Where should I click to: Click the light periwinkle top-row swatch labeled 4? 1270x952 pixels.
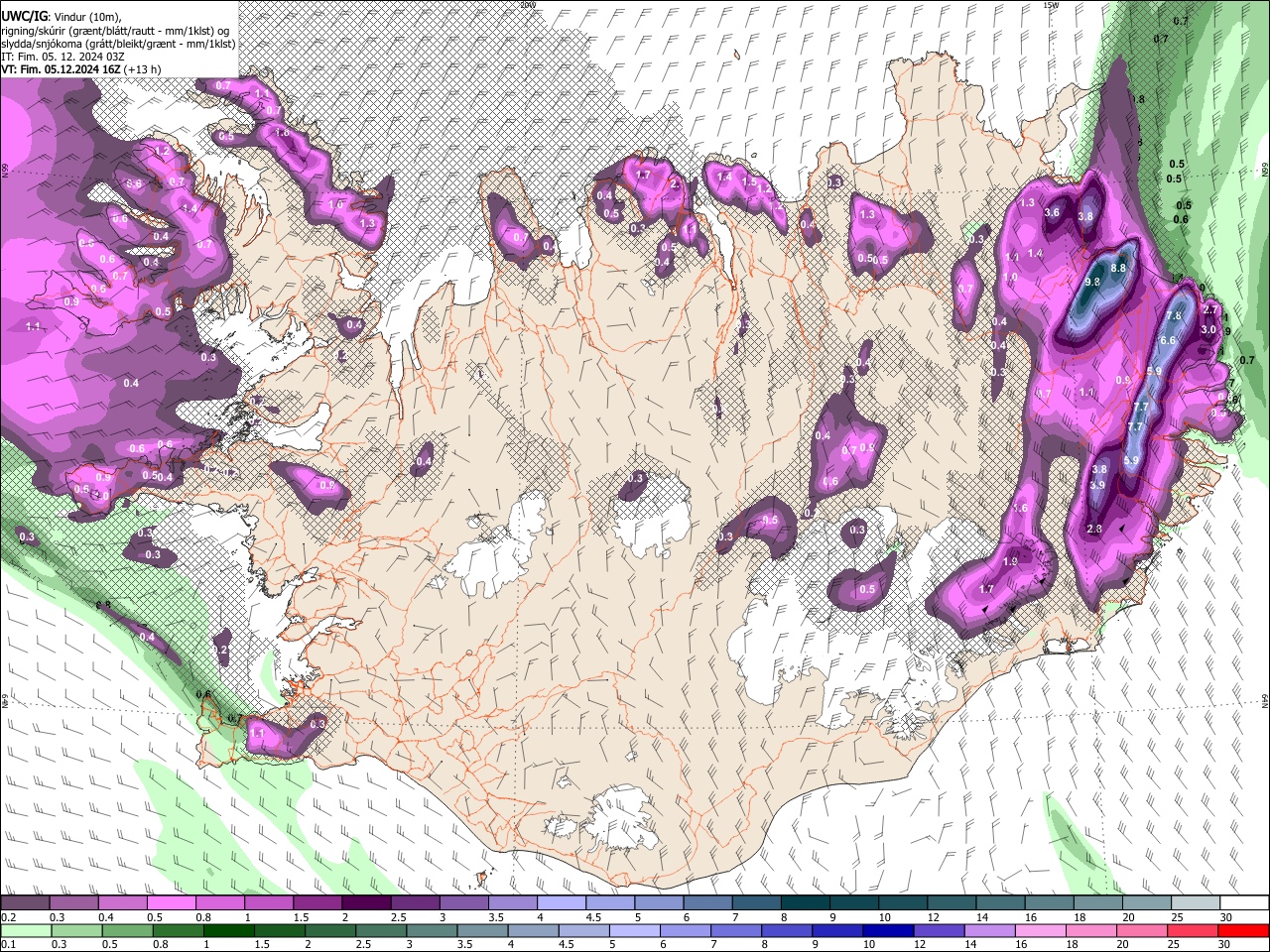click(x=562, y=903)
